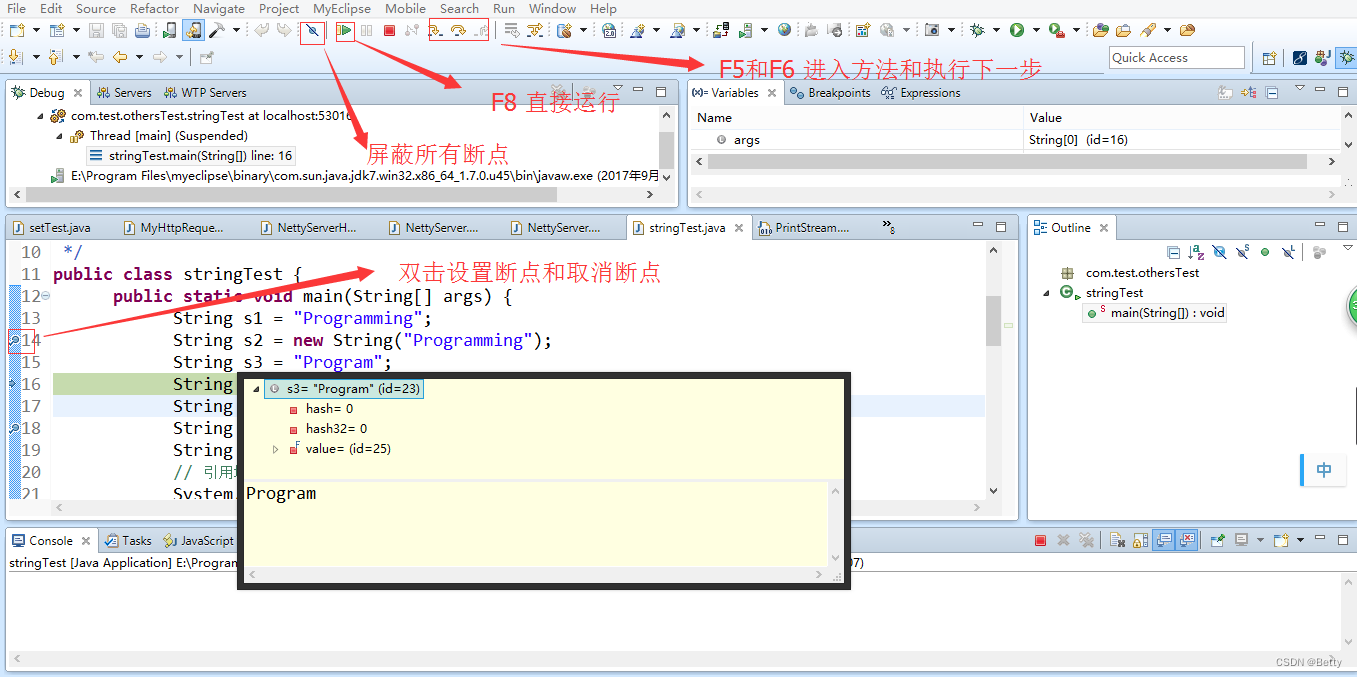
Task: Click the camera capture icon in toolbar
Action: coord(932,30)
